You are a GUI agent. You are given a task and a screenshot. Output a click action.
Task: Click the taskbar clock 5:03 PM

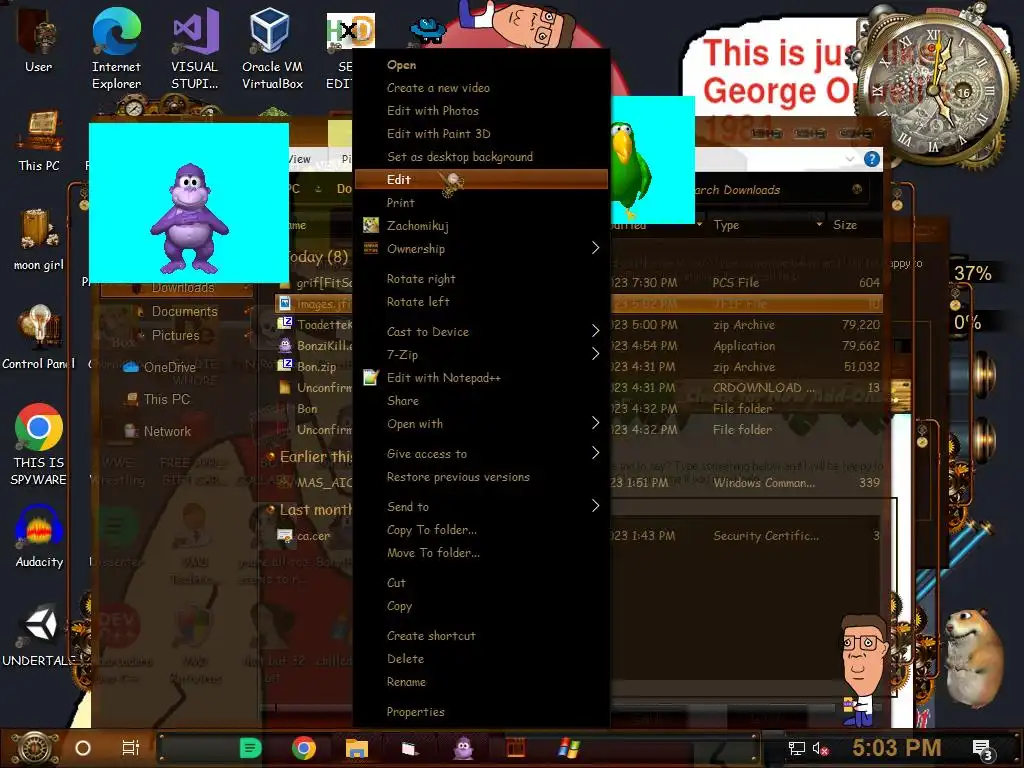(896, 748)
